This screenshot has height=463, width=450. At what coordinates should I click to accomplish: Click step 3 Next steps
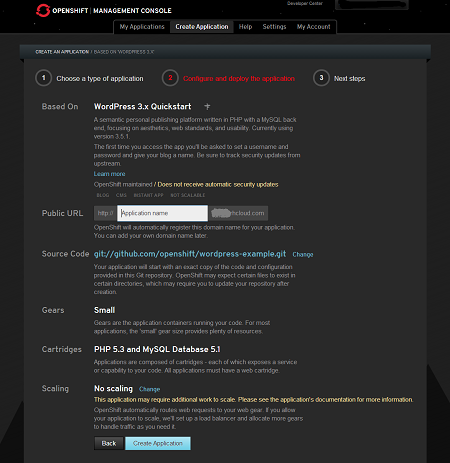(339, 78)
